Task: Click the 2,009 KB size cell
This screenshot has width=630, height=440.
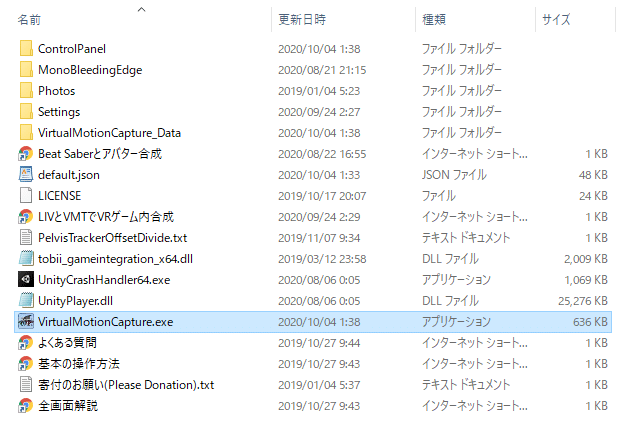Action: point(586,259)
